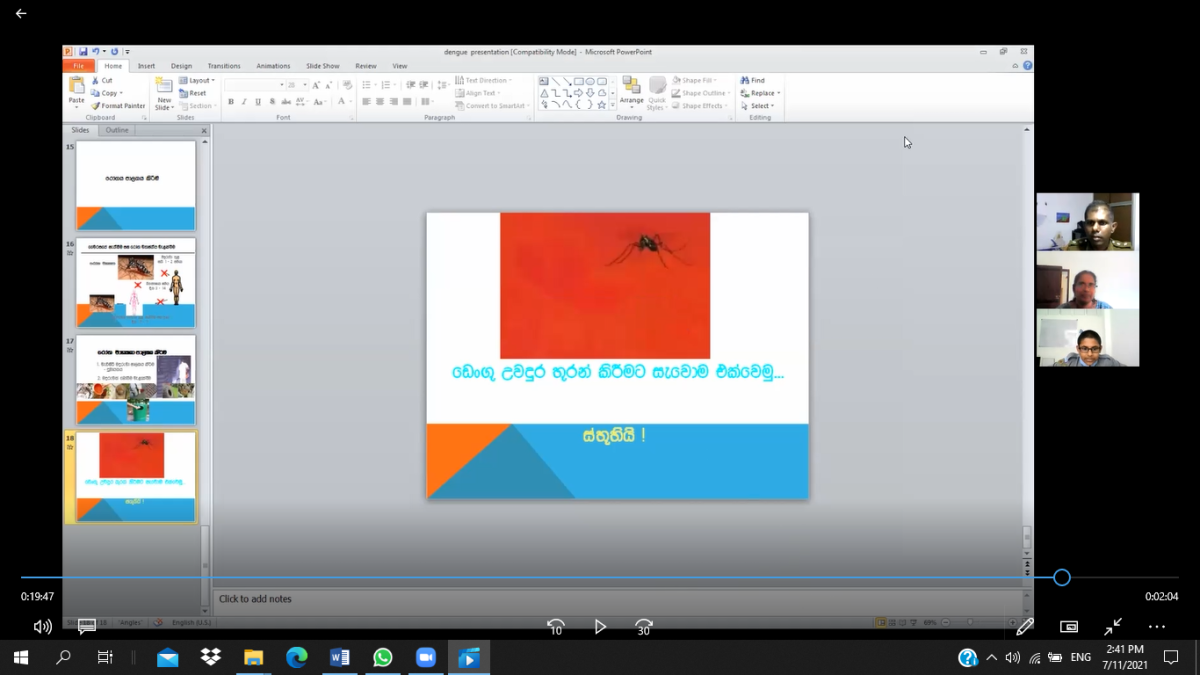The width and height of the screenshot is (1200, 675).
Task: Open the Transitions tab
Action: (224, 66)
